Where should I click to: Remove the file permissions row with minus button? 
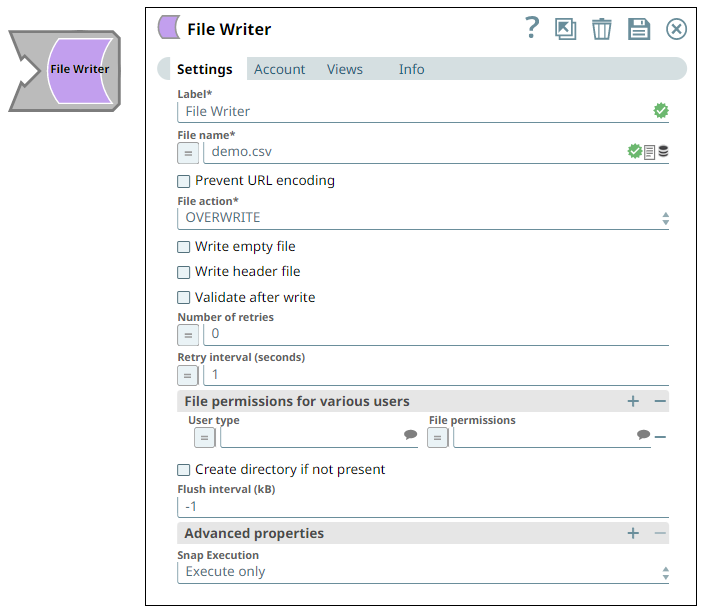coord(660,437)
